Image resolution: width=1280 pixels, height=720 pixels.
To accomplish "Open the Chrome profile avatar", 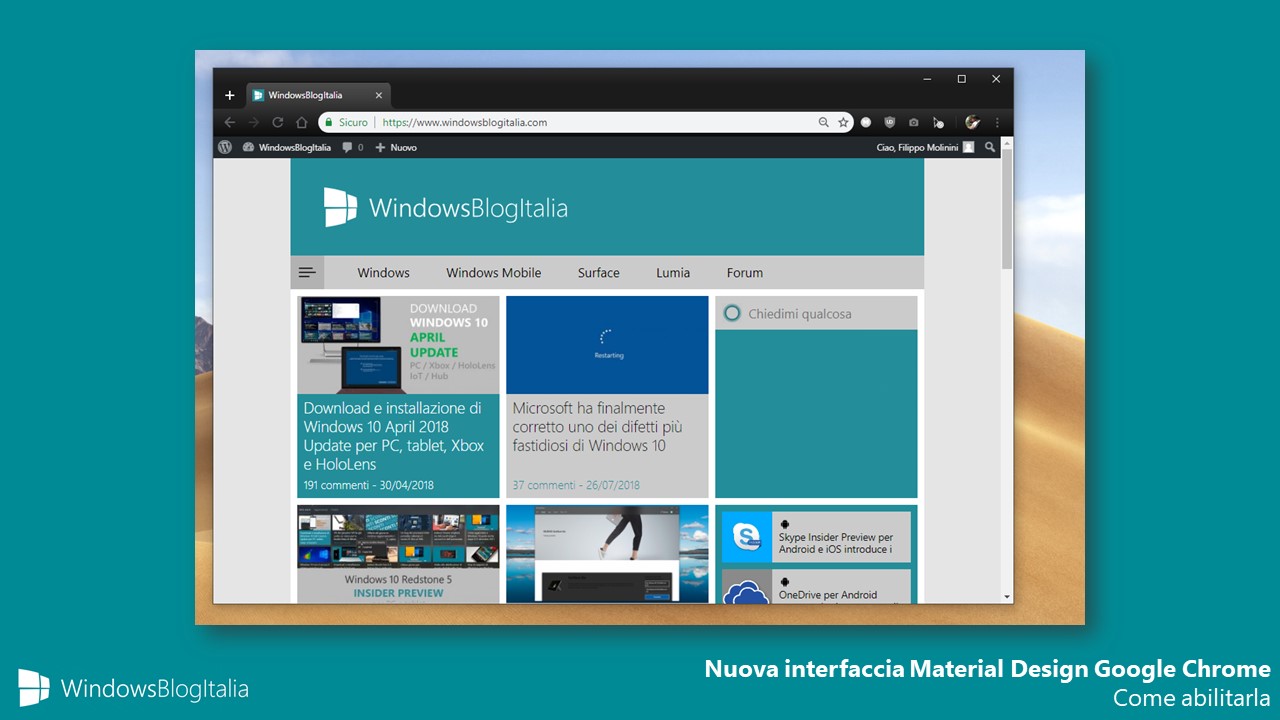I will click(x=972, y=122).
